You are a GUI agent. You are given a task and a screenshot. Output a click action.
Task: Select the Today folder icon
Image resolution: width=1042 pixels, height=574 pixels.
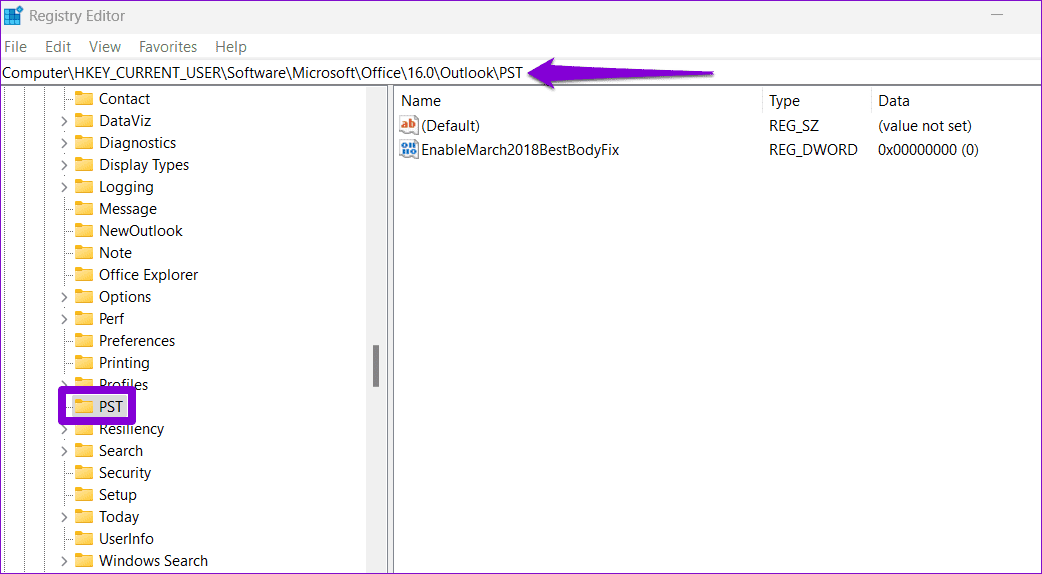(x=84, y=516)
